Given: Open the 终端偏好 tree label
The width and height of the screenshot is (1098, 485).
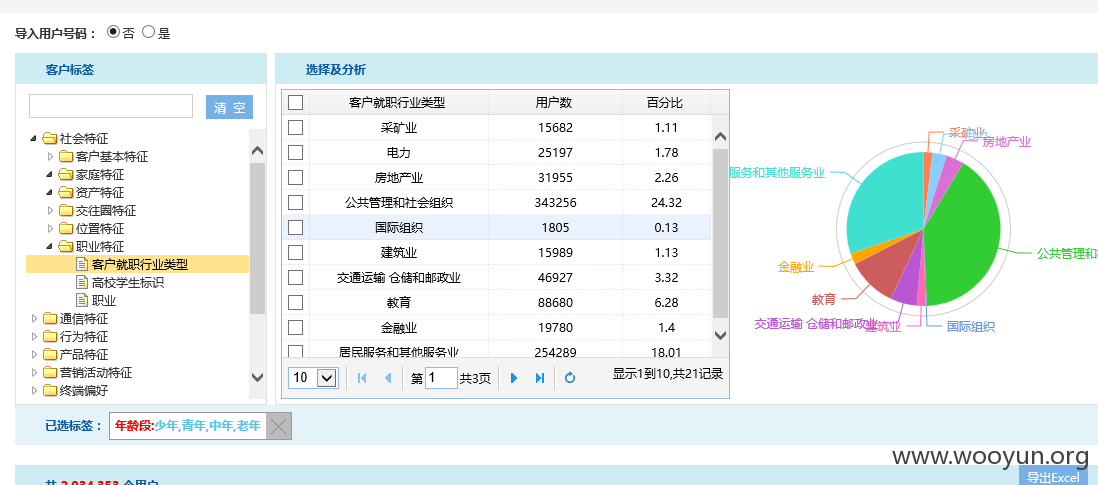Looking at the screenshot, I should 84,391.
